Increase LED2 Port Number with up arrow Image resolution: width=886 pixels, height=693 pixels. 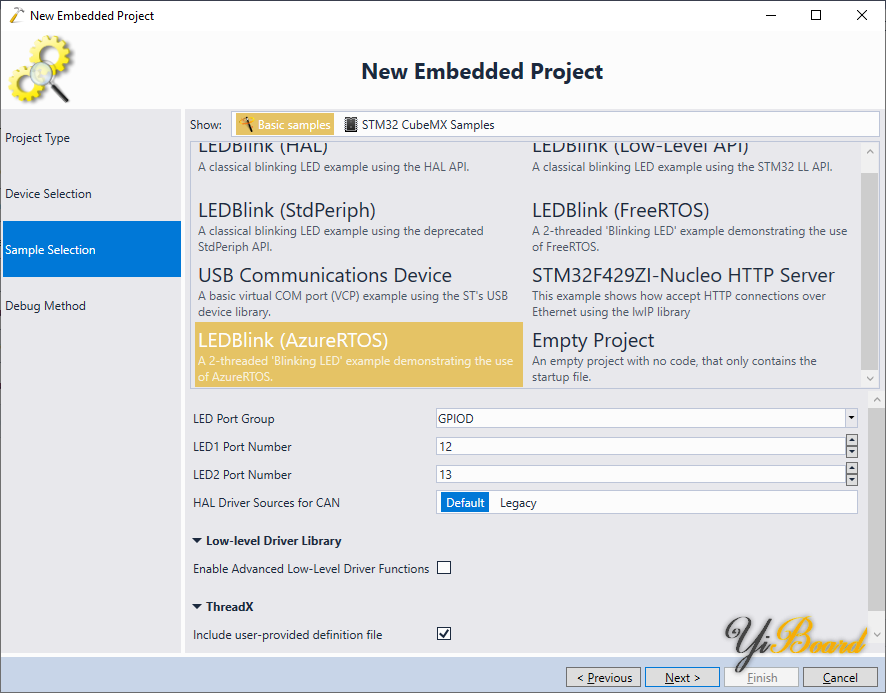coord(852,469)
